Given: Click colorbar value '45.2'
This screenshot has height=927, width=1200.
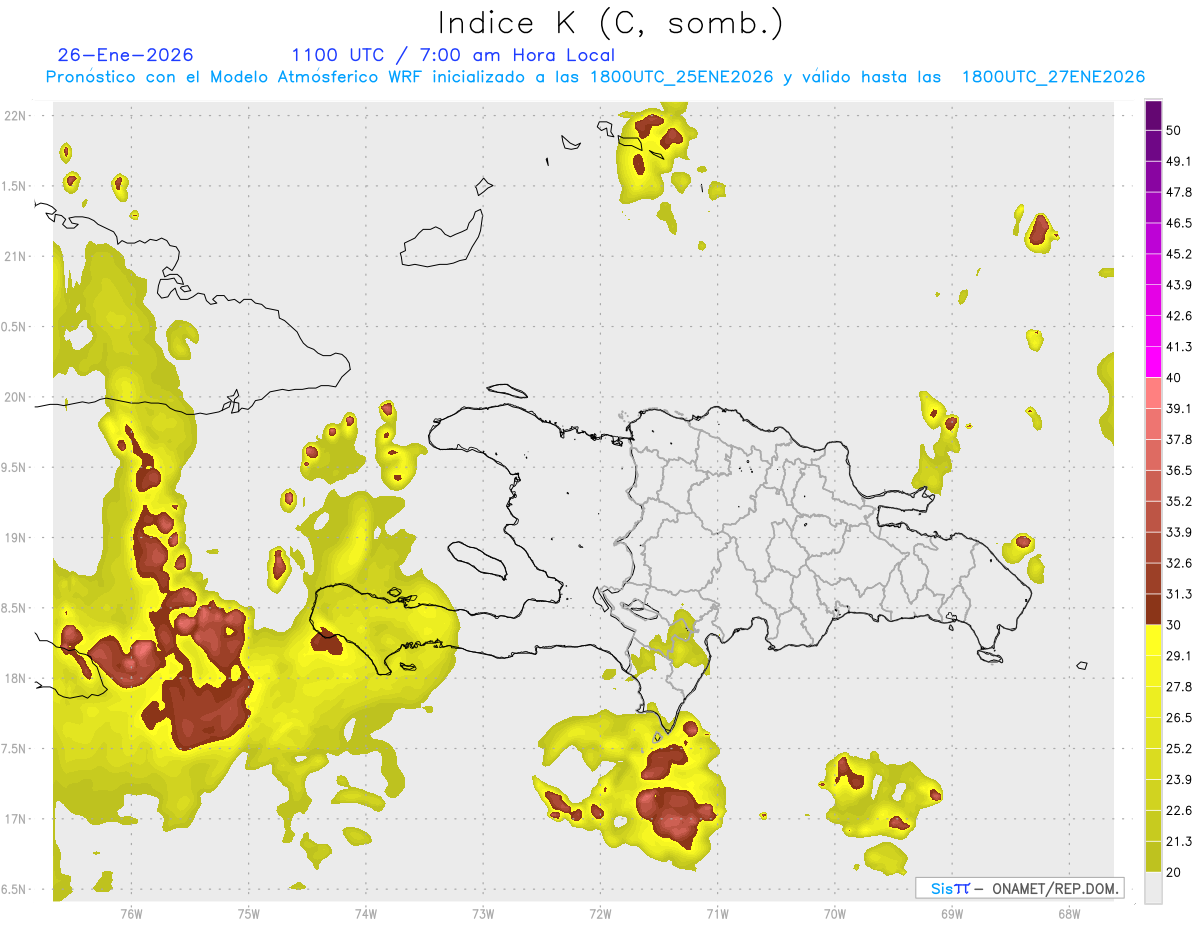Looking at the screenshot, I should [x=1178, y=254].
